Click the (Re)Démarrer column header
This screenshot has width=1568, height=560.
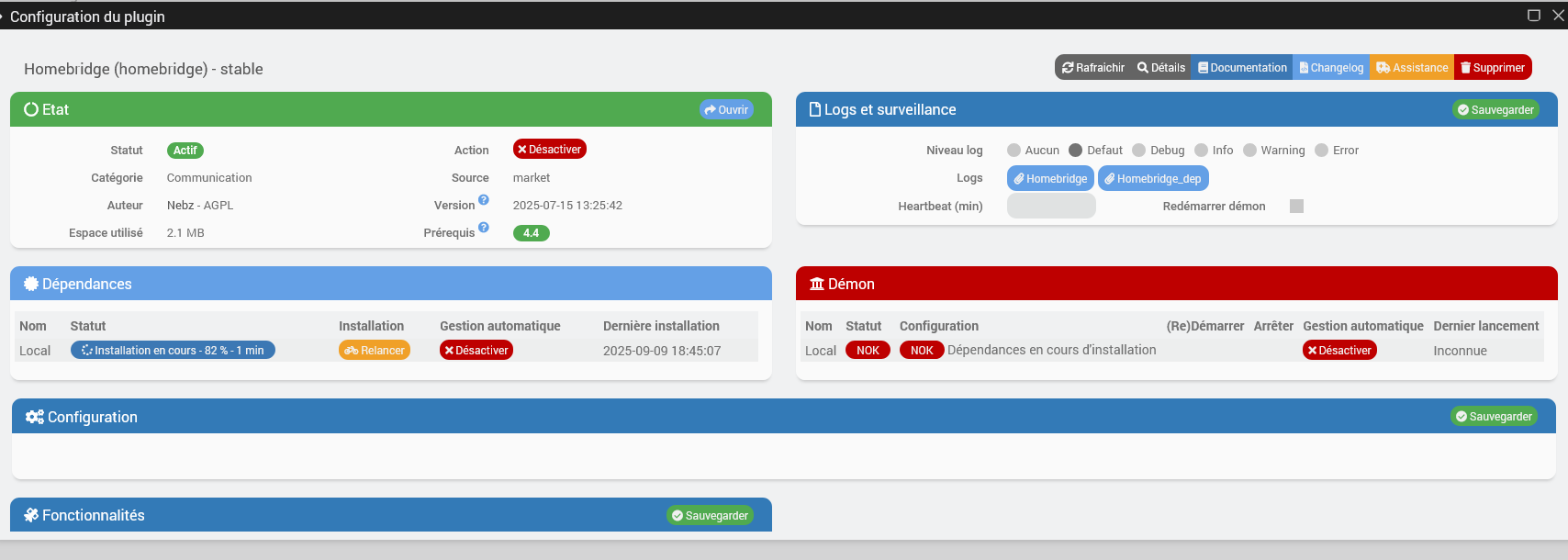pos(1205,326)
